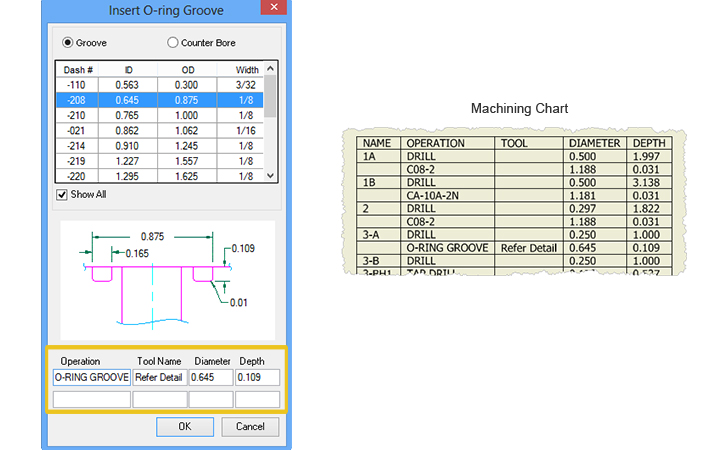Click the Depth field showing 0.109
720x450 pixels.
pyautogui.click(x=257, y=378)
